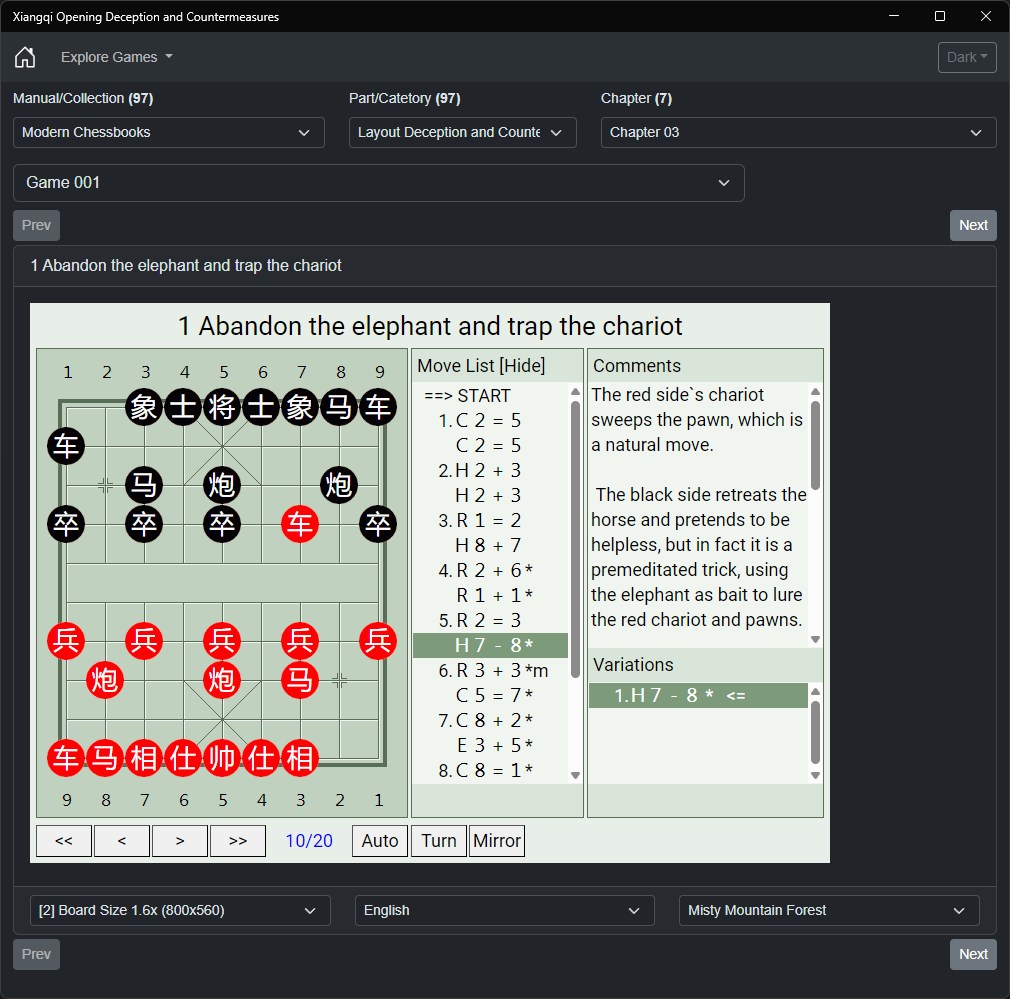Screen dimensions: 1010x999
Task: Open the English language dropdown
Action: tap(504, 911)
